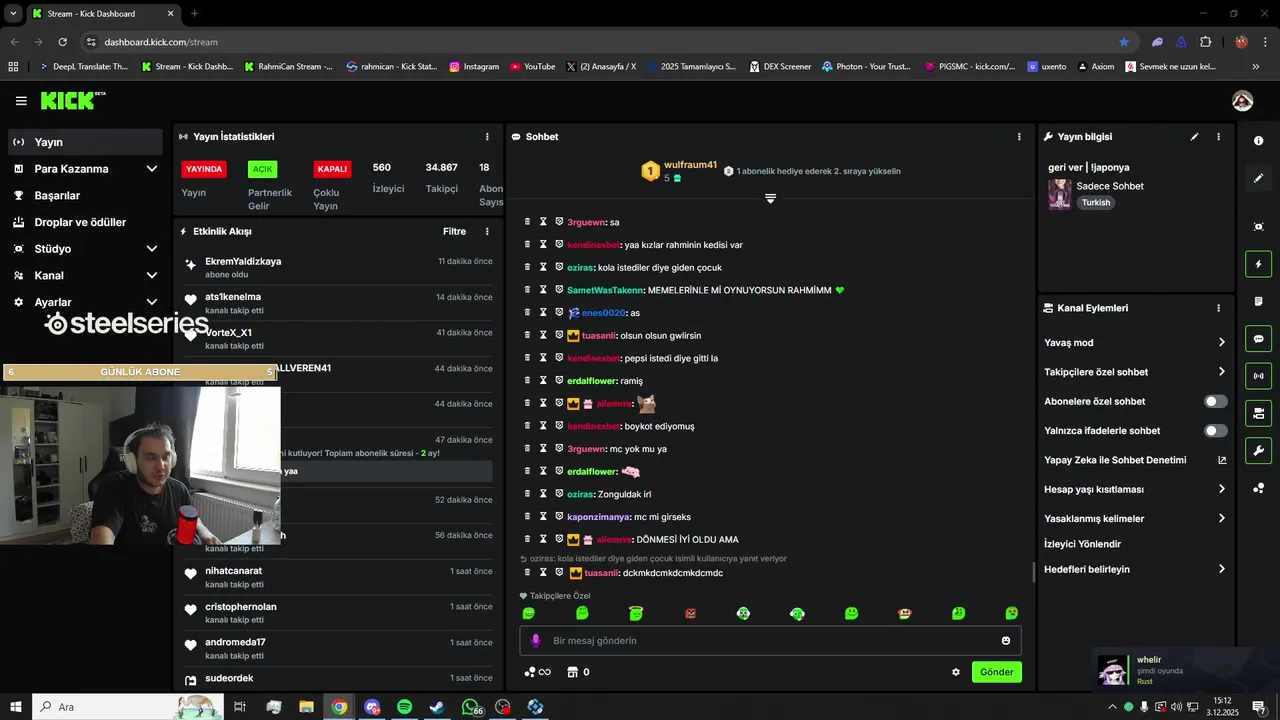Click the lightning bolt icon in right rail

click(x=1258, y=264)
